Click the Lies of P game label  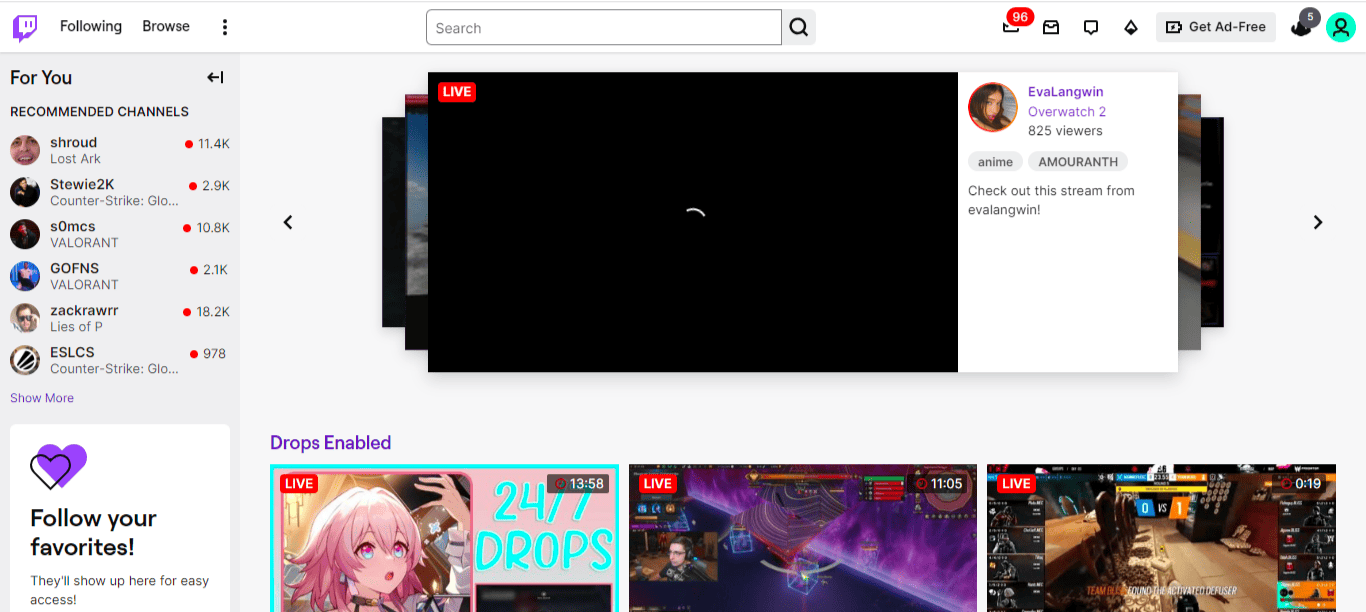76,327
